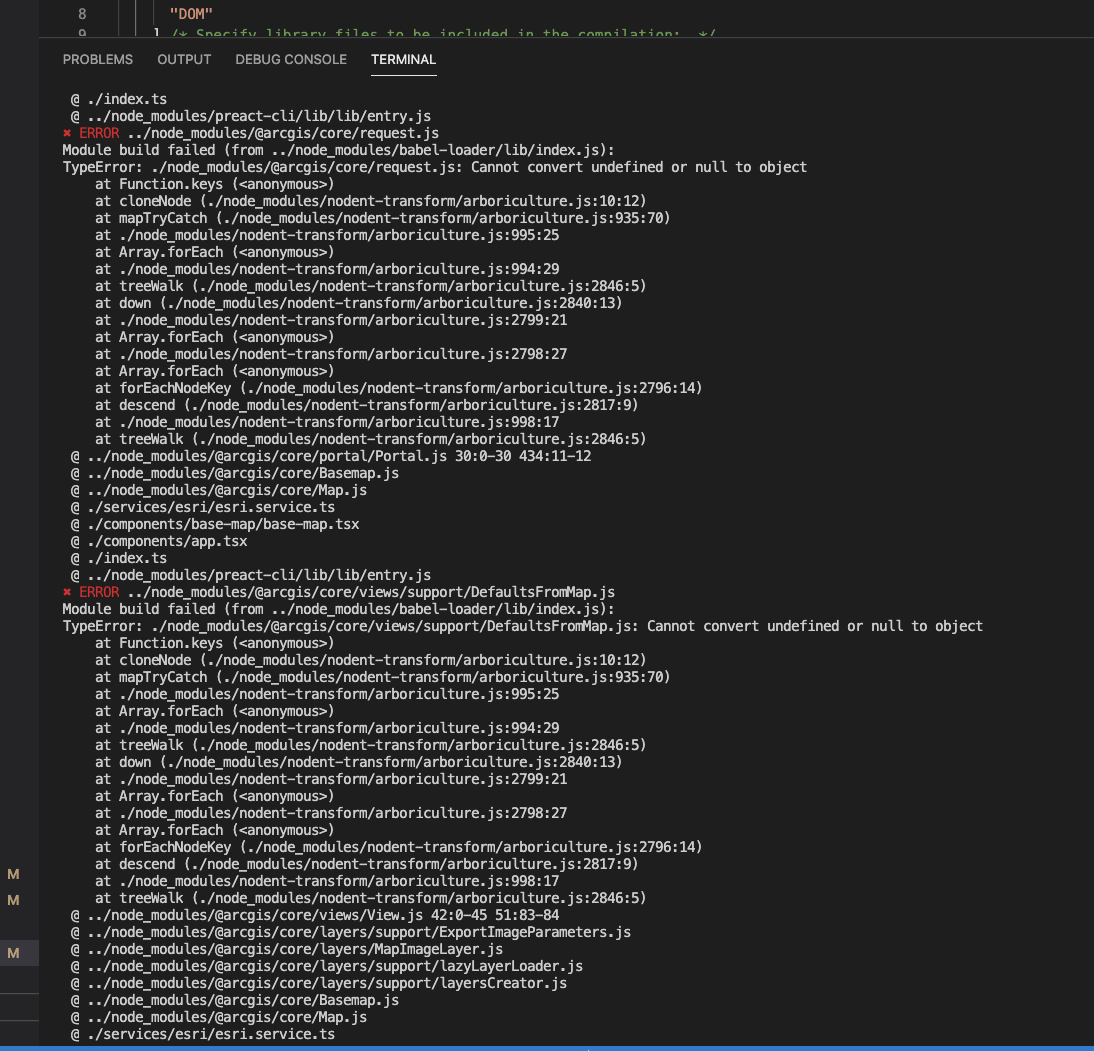Switch to the PROBLEMS tab

(97, 59)
